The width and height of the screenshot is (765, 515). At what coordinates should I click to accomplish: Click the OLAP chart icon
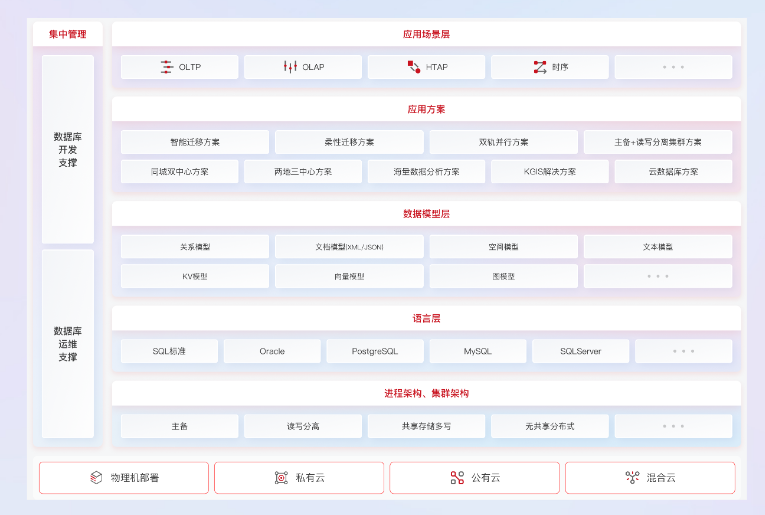(290, 67)
